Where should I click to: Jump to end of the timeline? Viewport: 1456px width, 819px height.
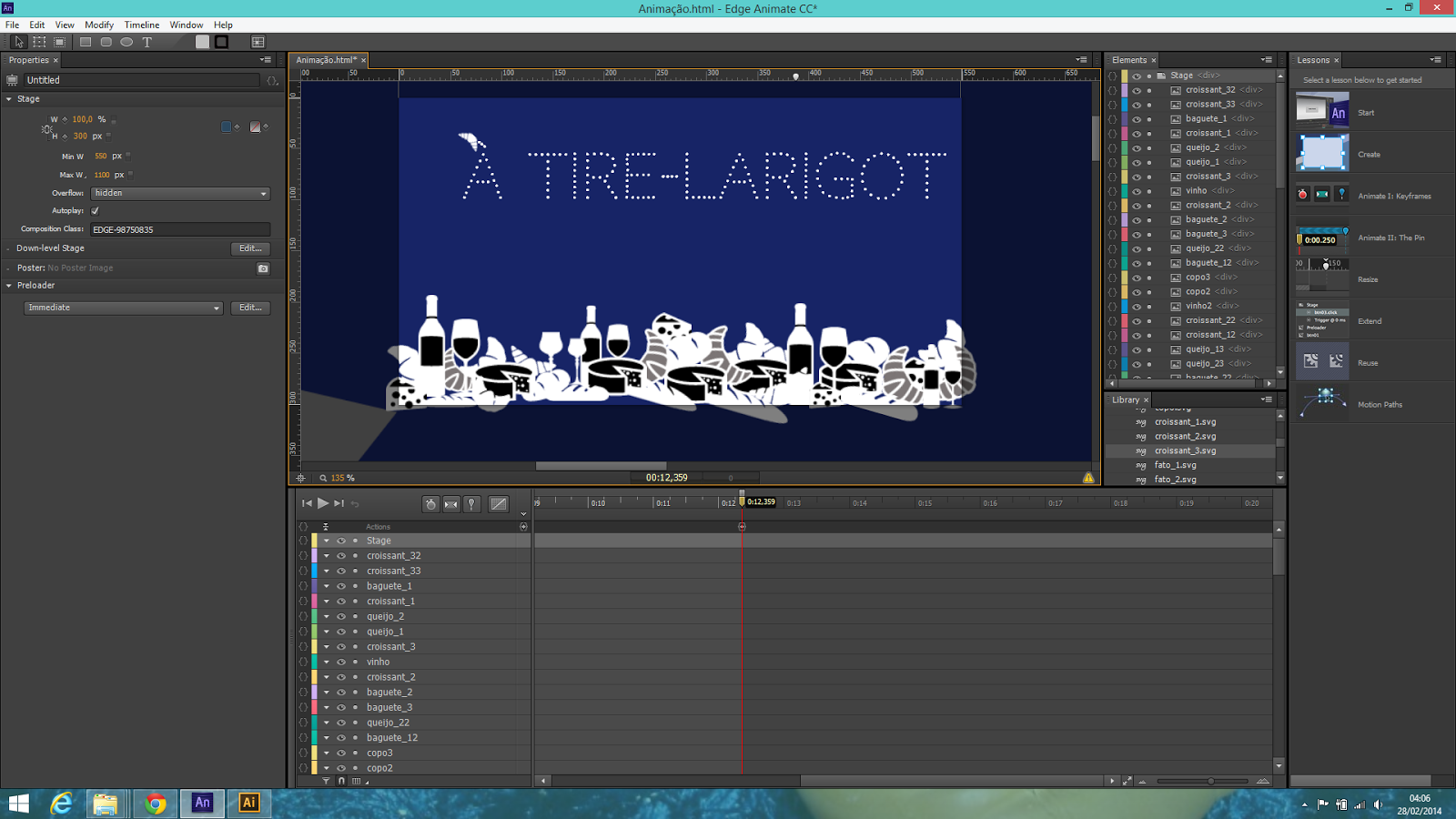339,503
